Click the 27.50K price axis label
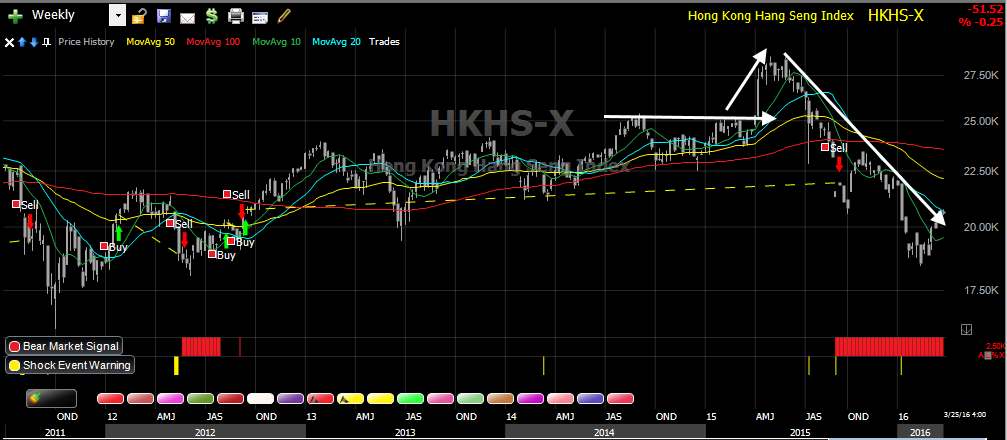 tap(979, 76)
